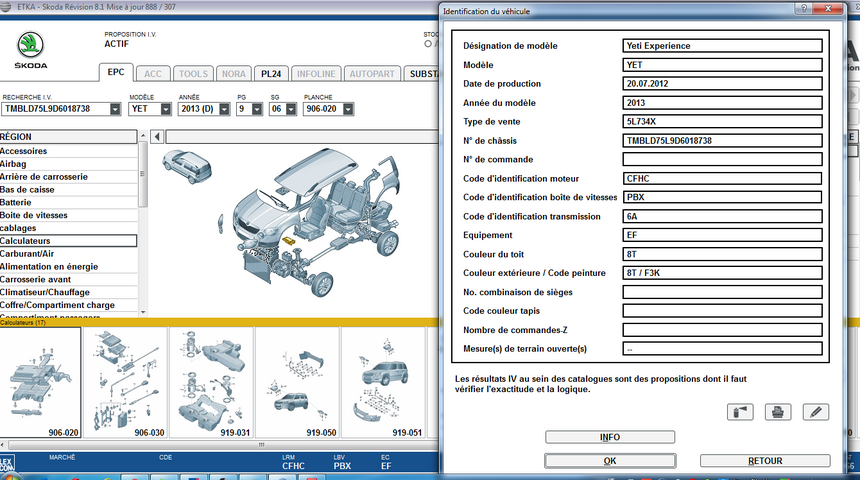Click the Date de production field

click(722, 83)
